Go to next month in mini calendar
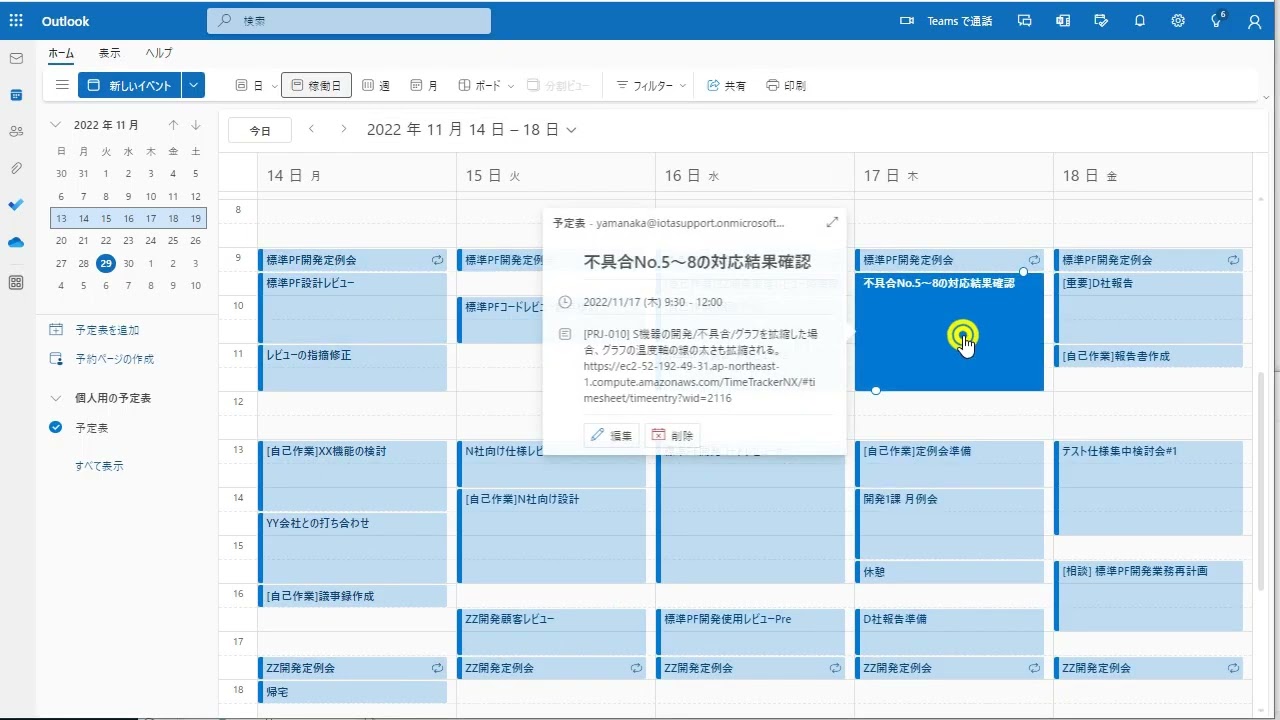Screen dimensions: 1280x720 [x=196, y=125]
